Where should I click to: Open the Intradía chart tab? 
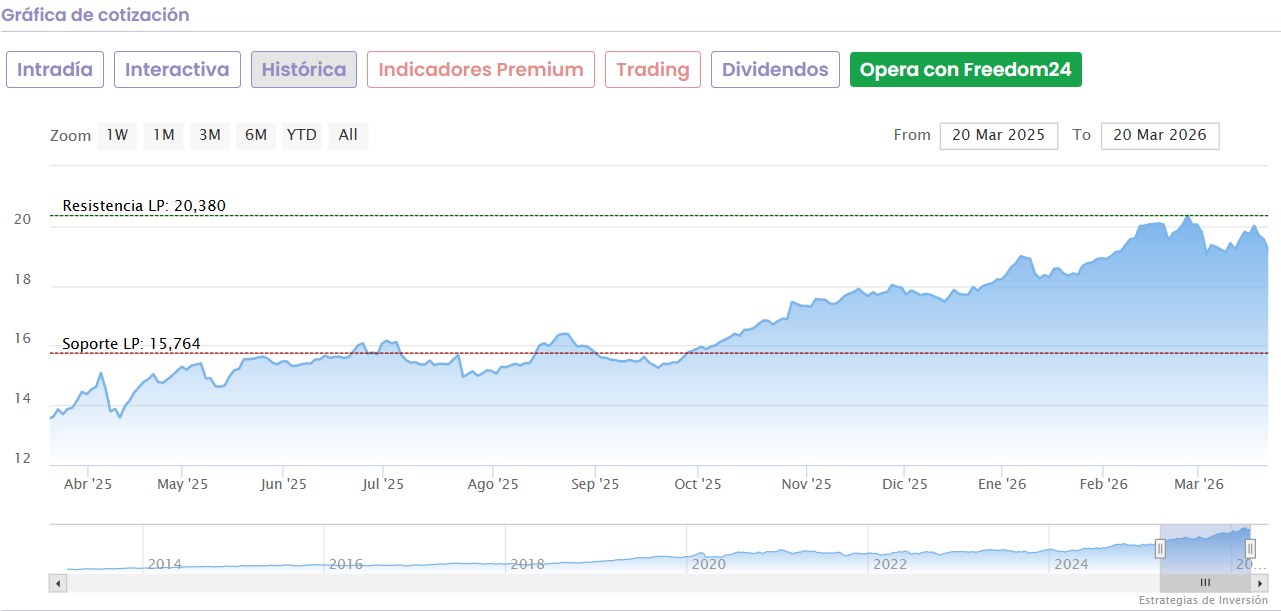55,70
